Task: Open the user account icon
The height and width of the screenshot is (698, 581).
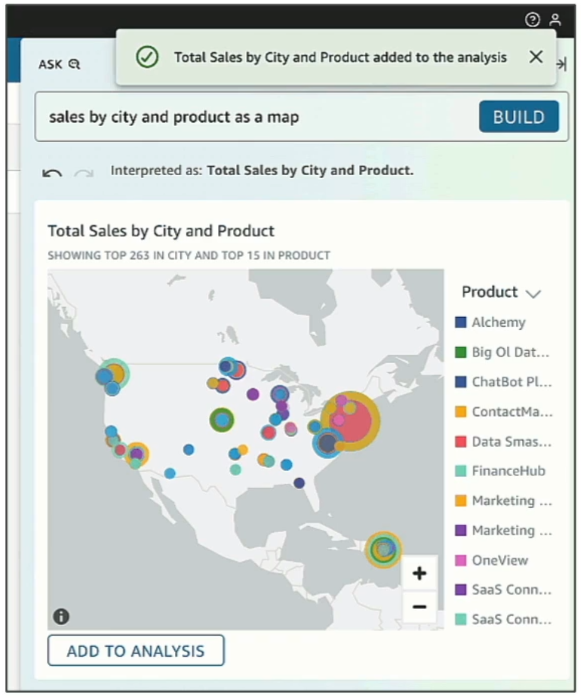Action: point(555,20)
